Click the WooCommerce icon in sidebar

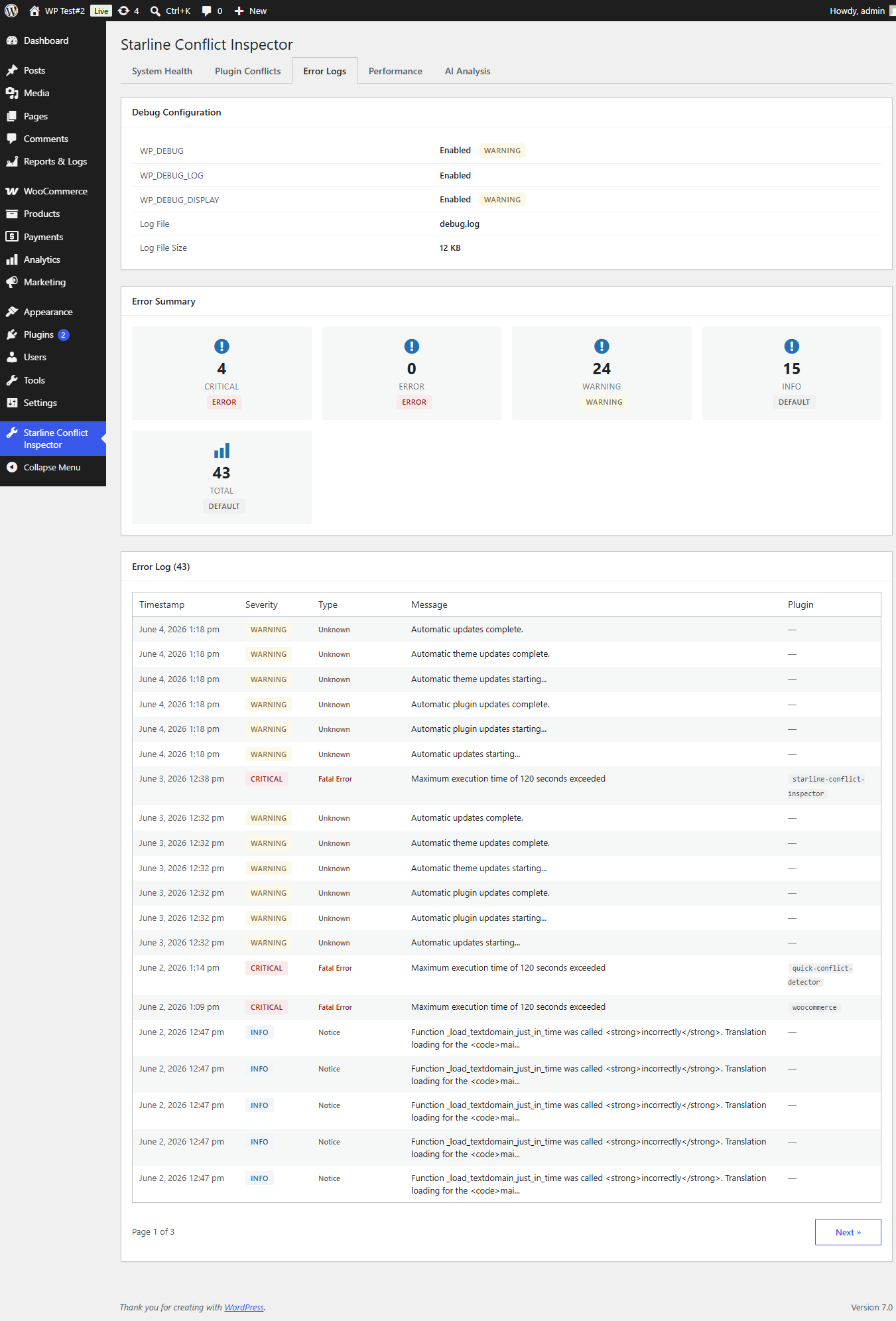[x=12, y=191]
